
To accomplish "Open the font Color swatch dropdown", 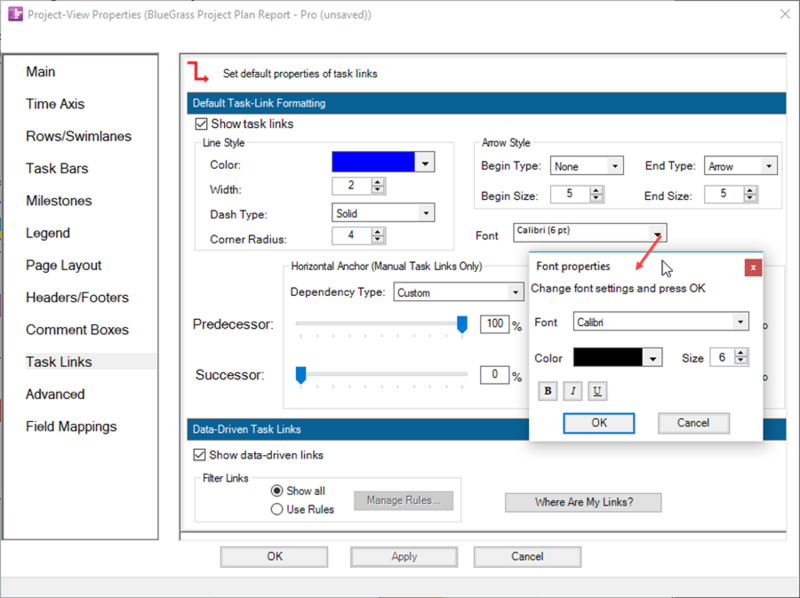I will click(653, 358).
